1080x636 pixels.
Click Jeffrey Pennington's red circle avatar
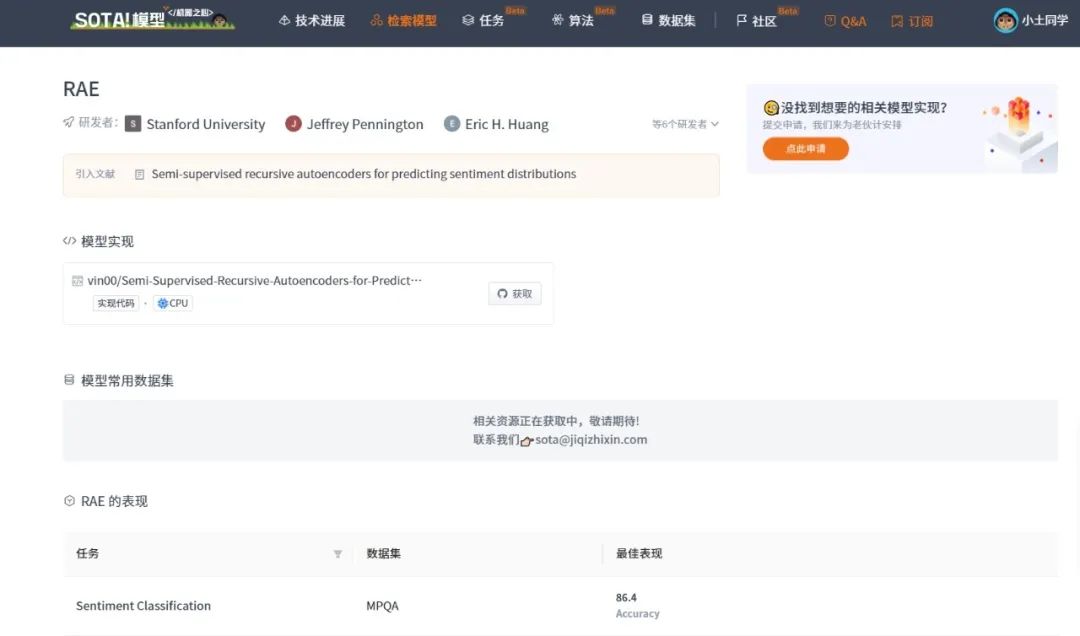[293, 124]
